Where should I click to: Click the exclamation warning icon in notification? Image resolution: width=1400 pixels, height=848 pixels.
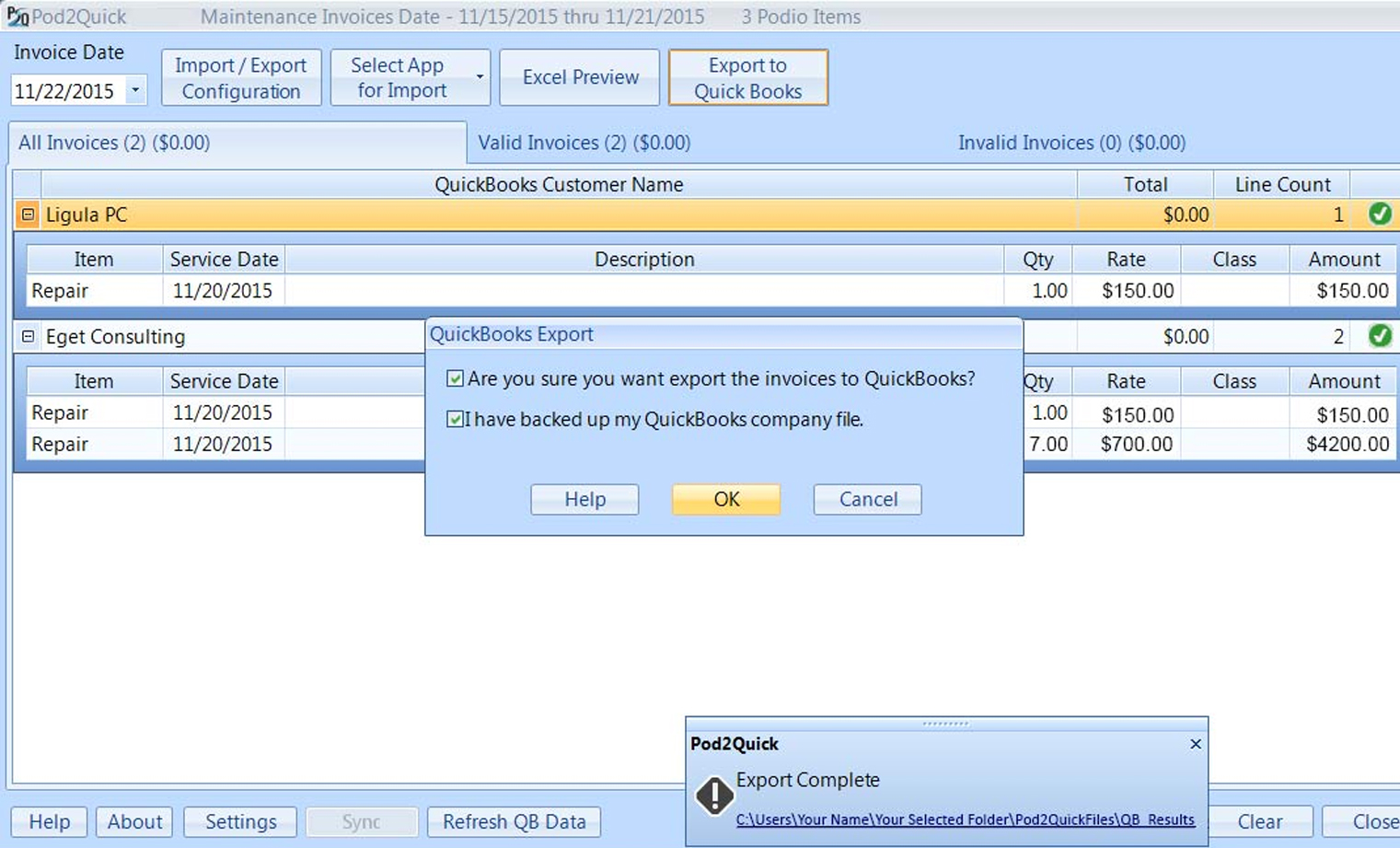[x=714, y=796]
